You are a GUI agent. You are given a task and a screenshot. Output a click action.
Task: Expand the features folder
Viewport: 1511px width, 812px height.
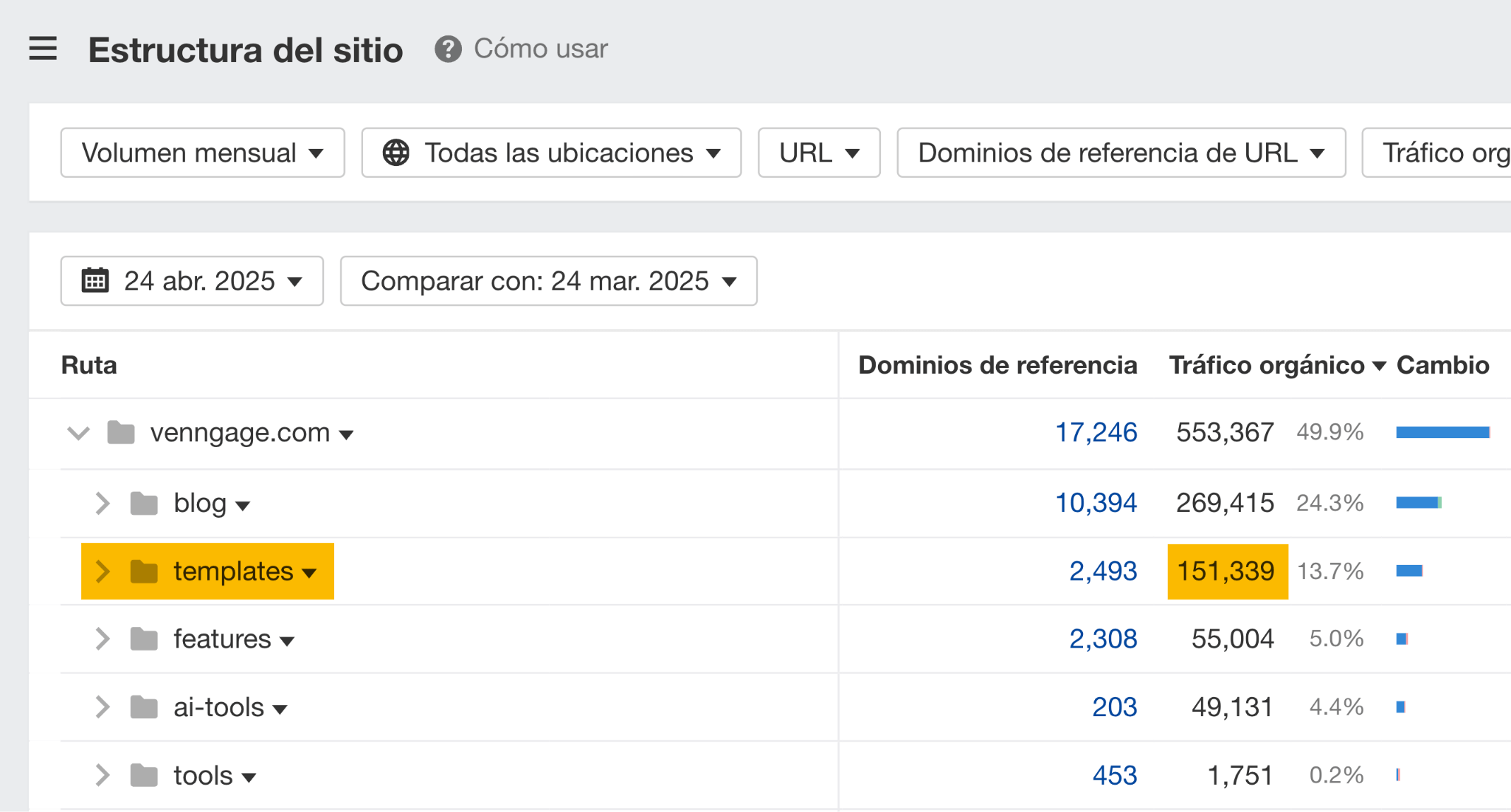click(102, 639)
